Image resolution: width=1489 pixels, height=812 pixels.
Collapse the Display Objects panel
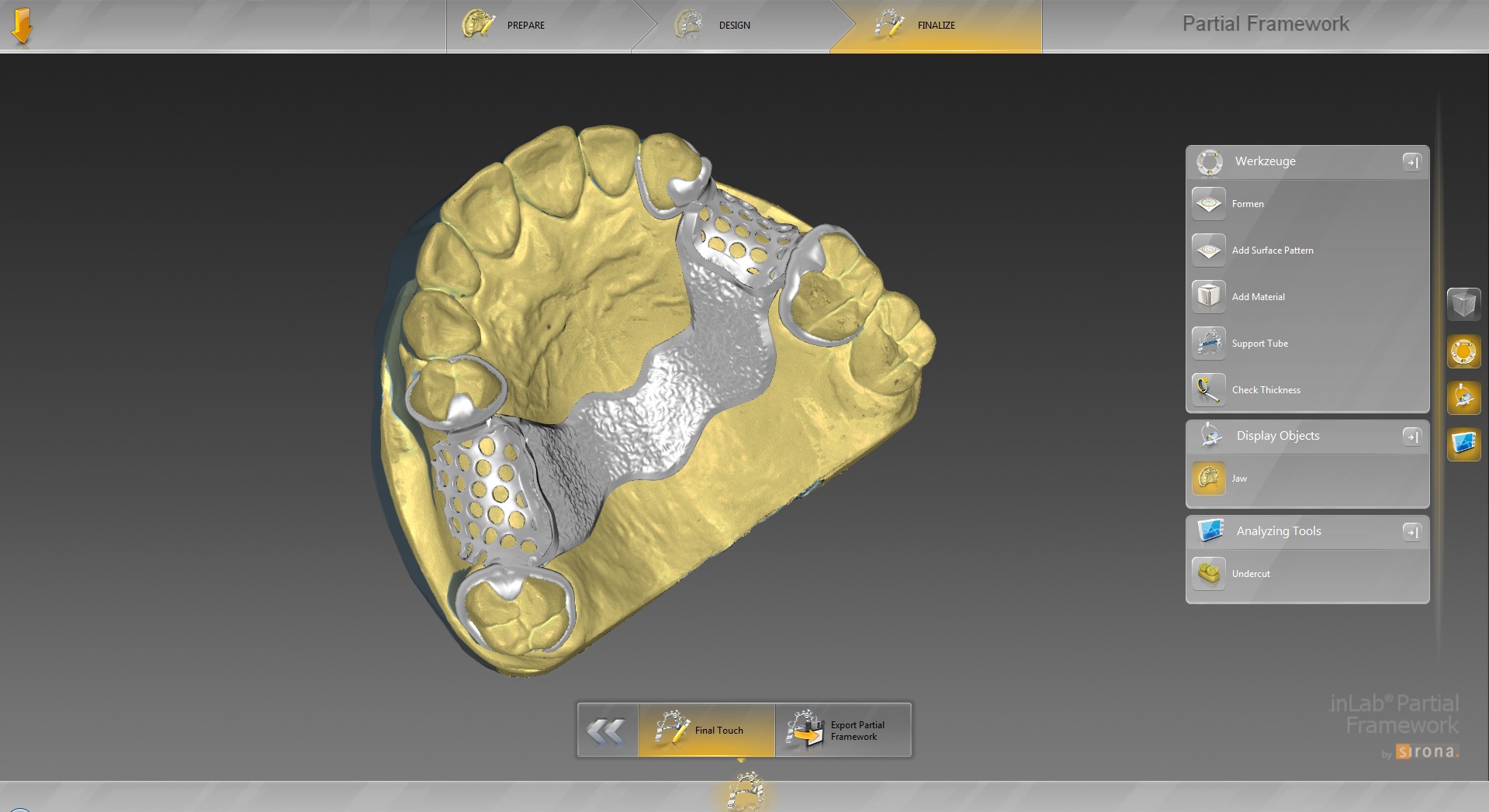tap(1412, 436)
